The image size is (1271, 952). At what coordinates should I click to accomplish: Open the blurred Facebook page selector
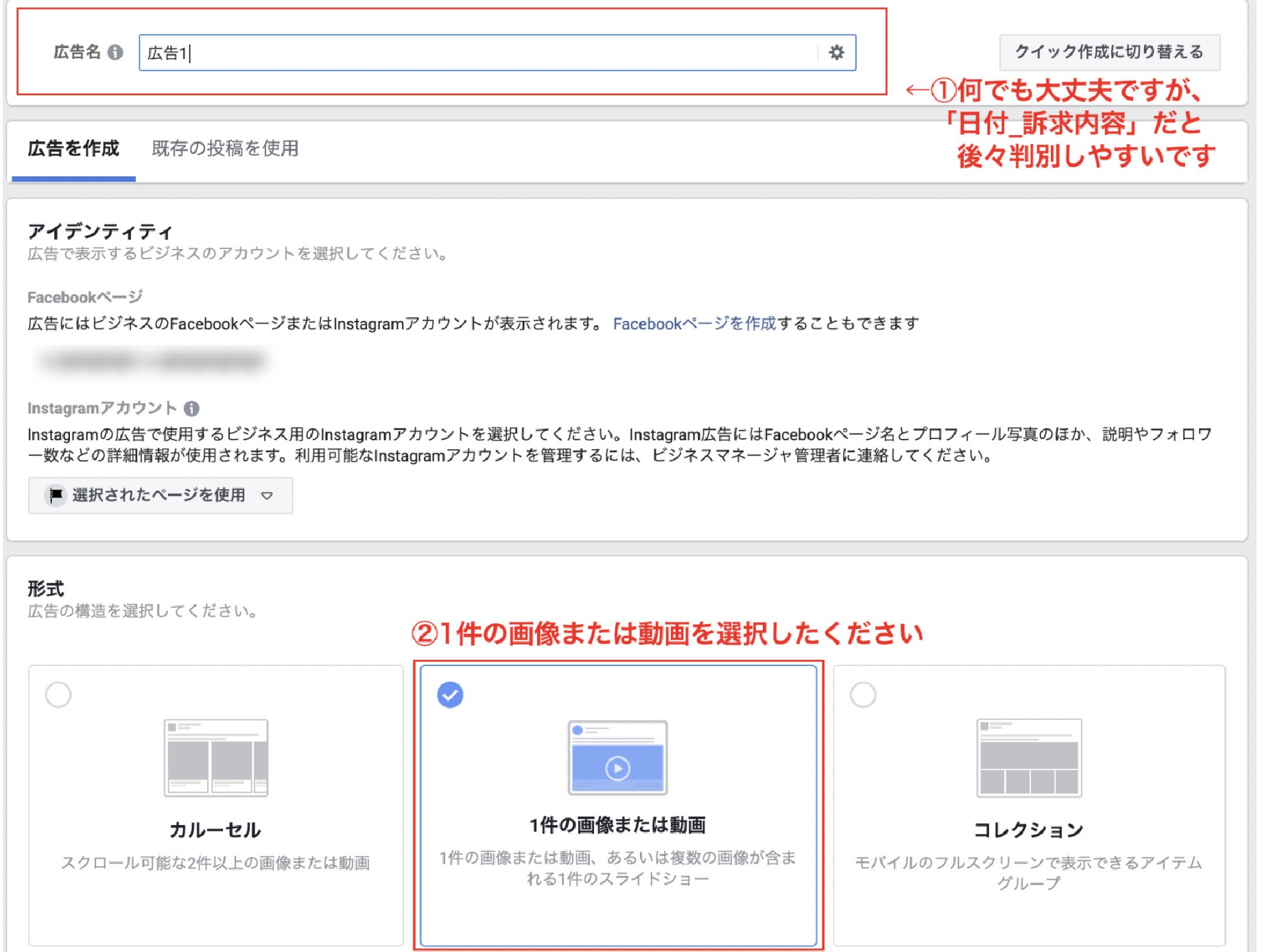pyautogui.click(x=152, y=360)
